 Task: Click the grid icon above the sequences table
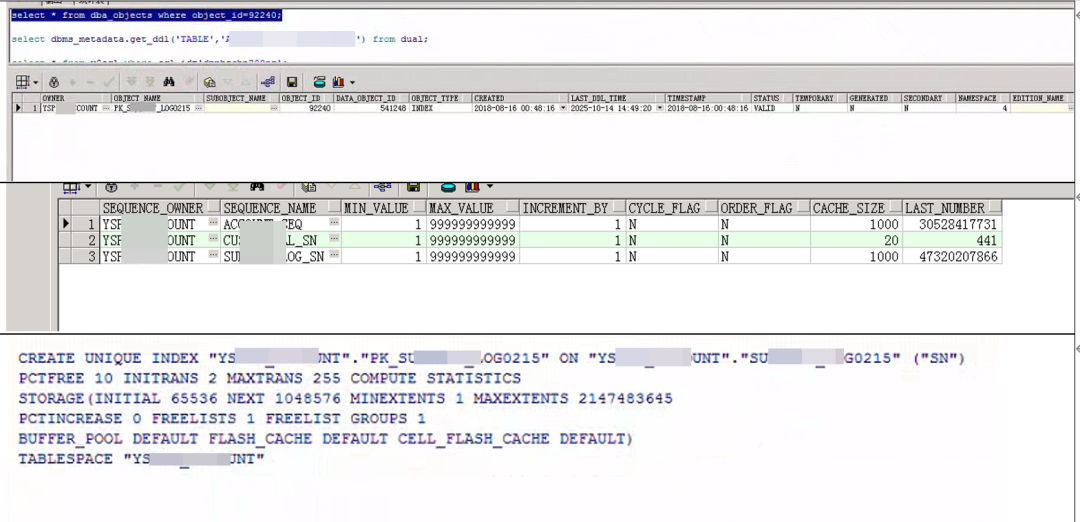click(x=71, y=187)
